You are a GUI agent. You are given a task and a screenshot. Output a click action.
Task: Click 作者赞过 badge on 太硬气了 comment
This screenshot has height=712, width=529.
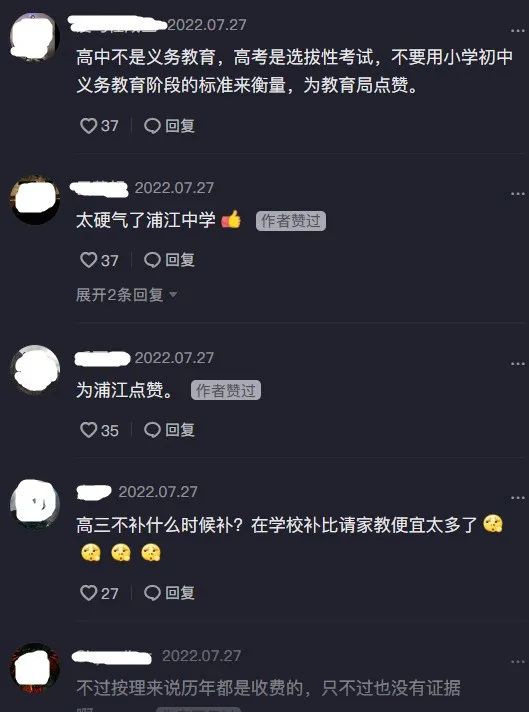coord(291,221)
